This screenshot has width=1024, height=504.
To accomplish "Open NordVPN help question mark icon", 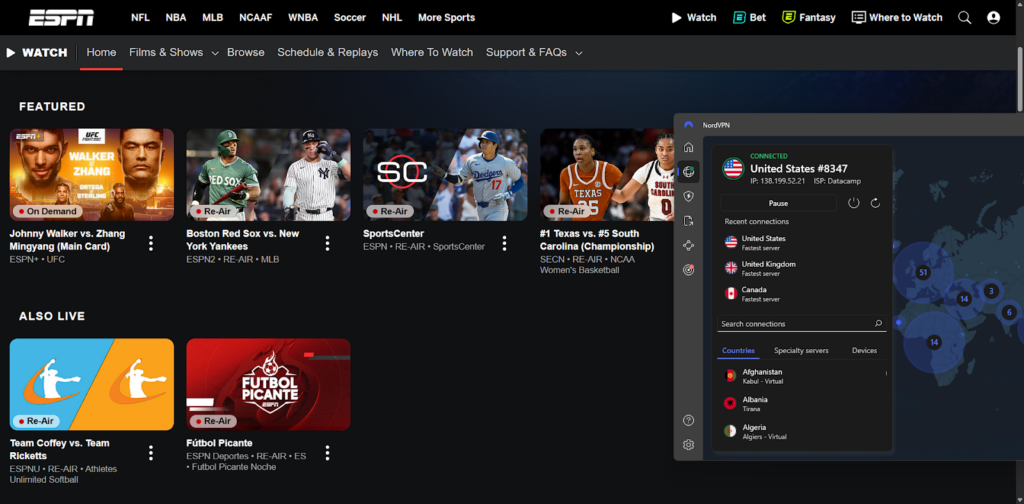I will [688, 420].
